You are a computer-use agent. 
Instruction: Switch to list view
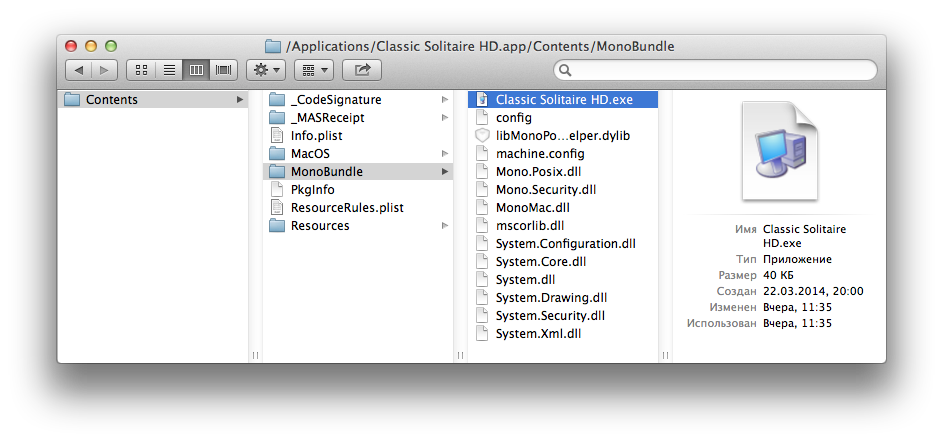pos(169,70)
